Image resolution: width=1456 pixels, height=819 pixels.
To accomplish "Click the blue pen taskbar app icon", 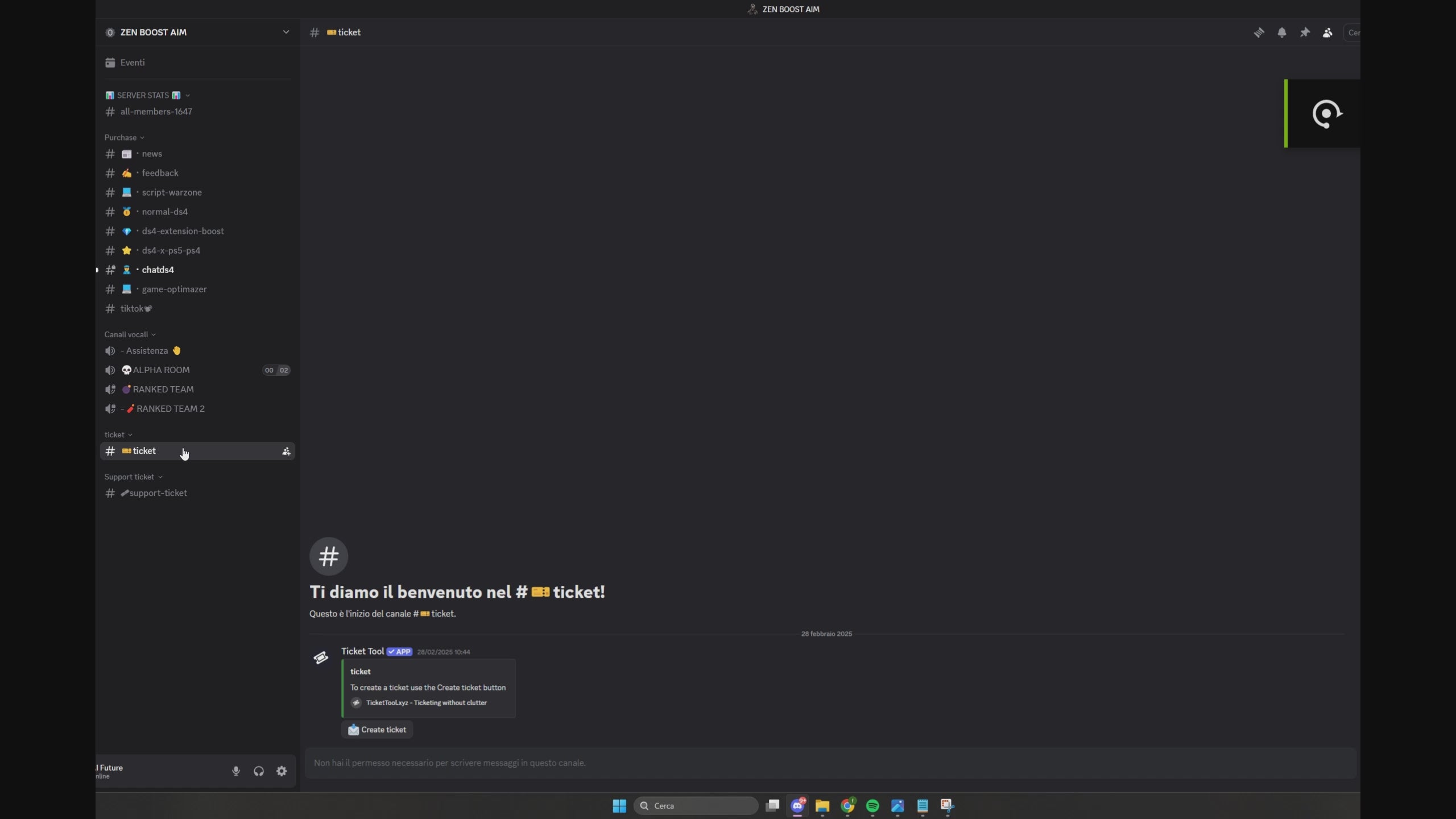I will [897, 806].
